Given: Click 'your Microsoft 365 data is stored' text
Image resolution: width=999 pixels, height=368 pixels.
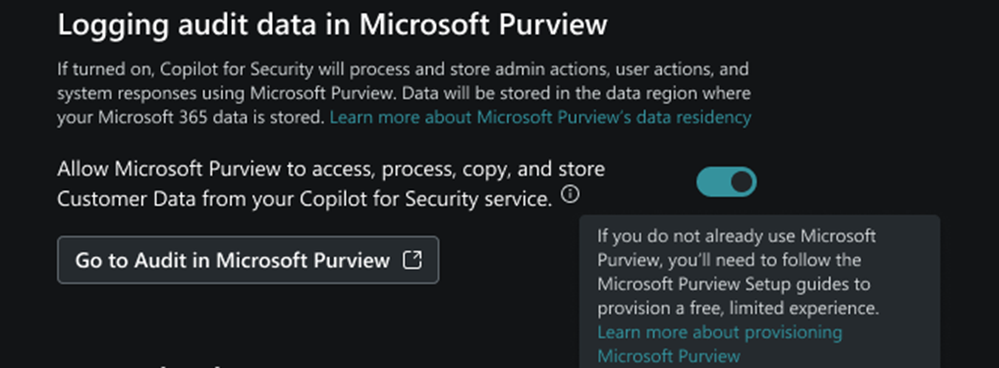Looking at the screenshot, I should (191, 117).
